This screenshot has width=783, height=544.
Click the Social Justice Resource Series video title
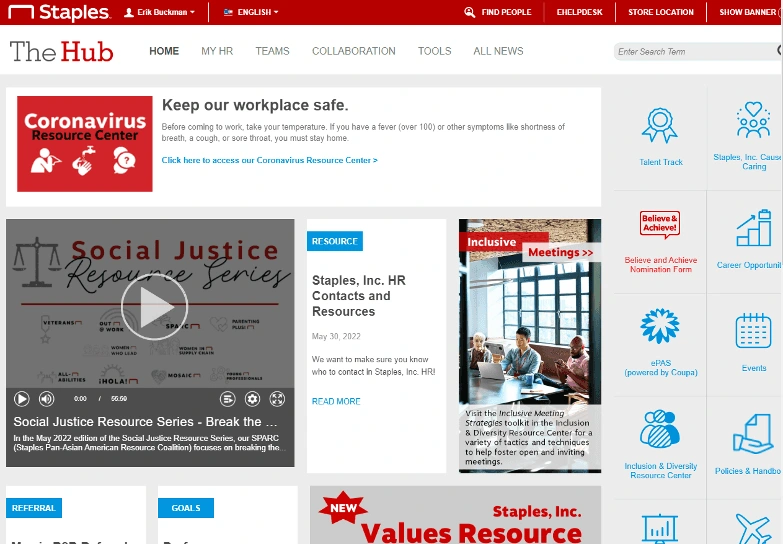145,422
